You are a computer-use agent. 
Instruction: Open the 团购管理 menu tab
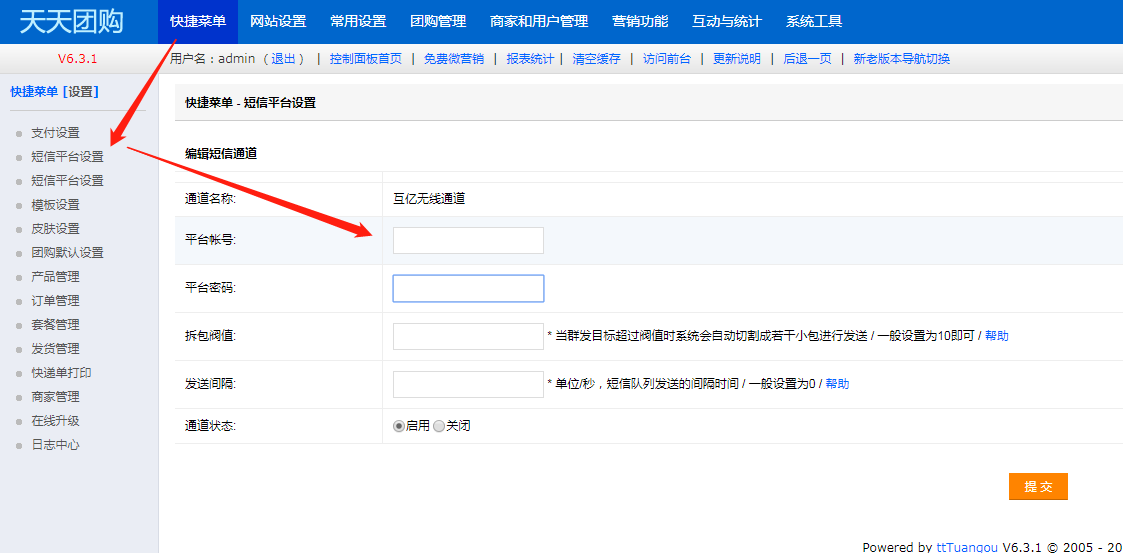coord(438,21)
